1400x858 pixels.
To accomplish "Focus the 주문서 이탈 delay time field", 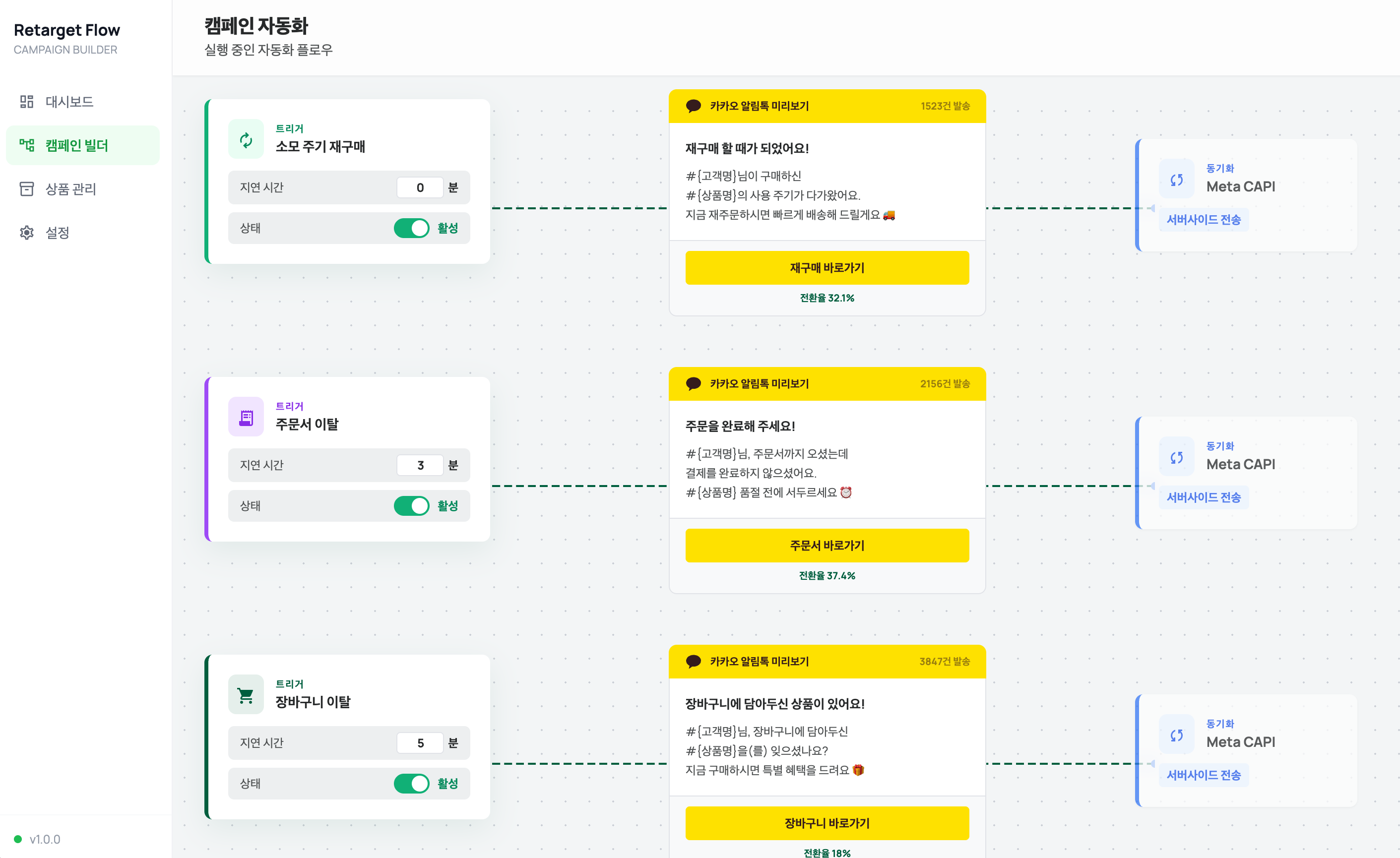I will coord(420,465).
